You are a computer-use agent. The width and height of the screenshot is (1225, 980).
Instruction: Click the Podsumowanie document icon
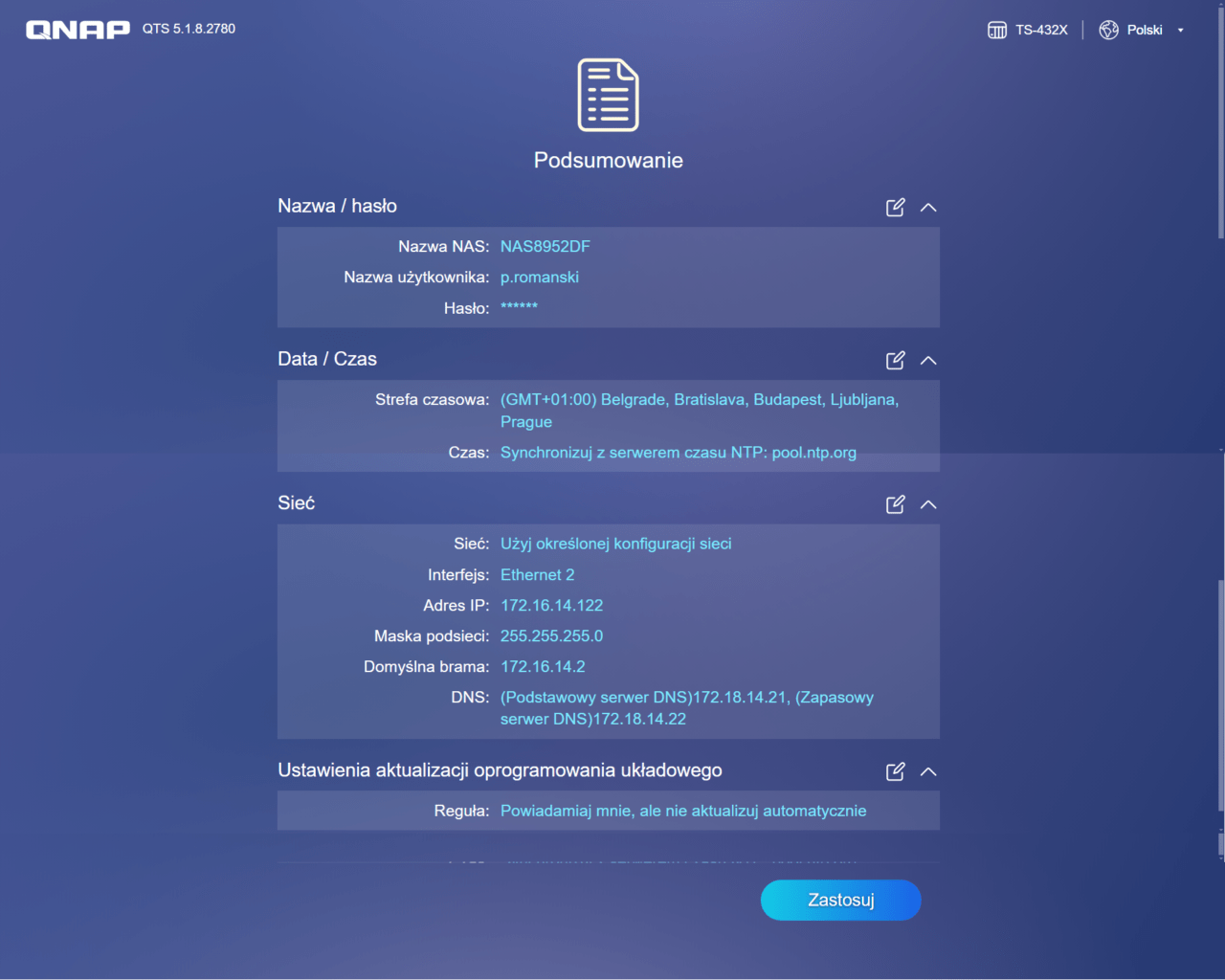click(x=609, y=95)
